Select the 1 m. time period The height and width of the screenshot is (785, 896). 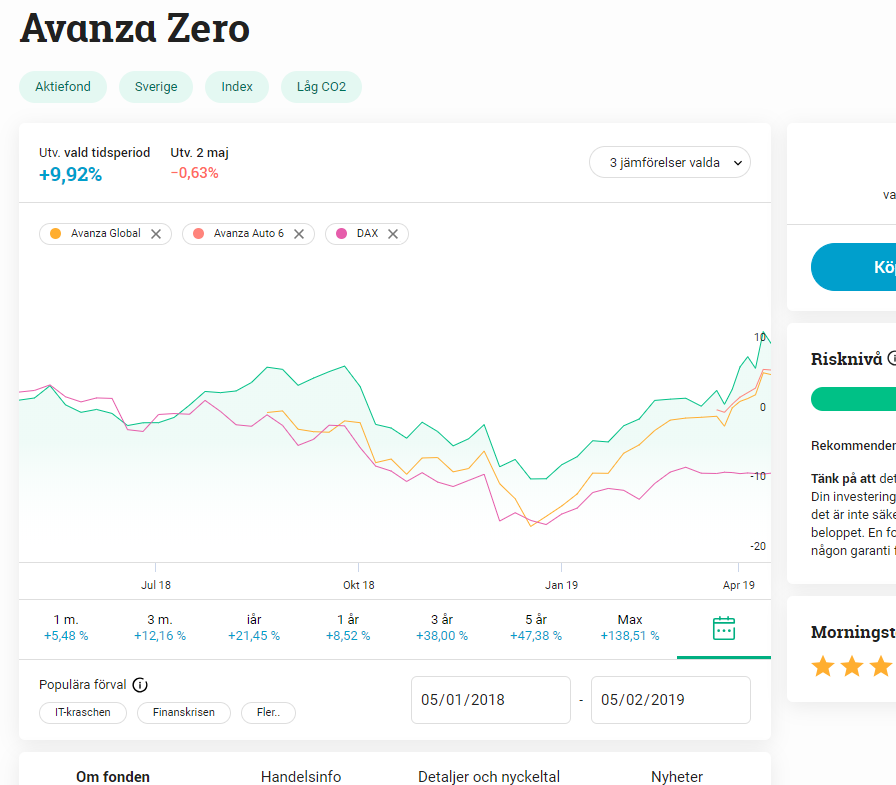[x=66, y=627]
